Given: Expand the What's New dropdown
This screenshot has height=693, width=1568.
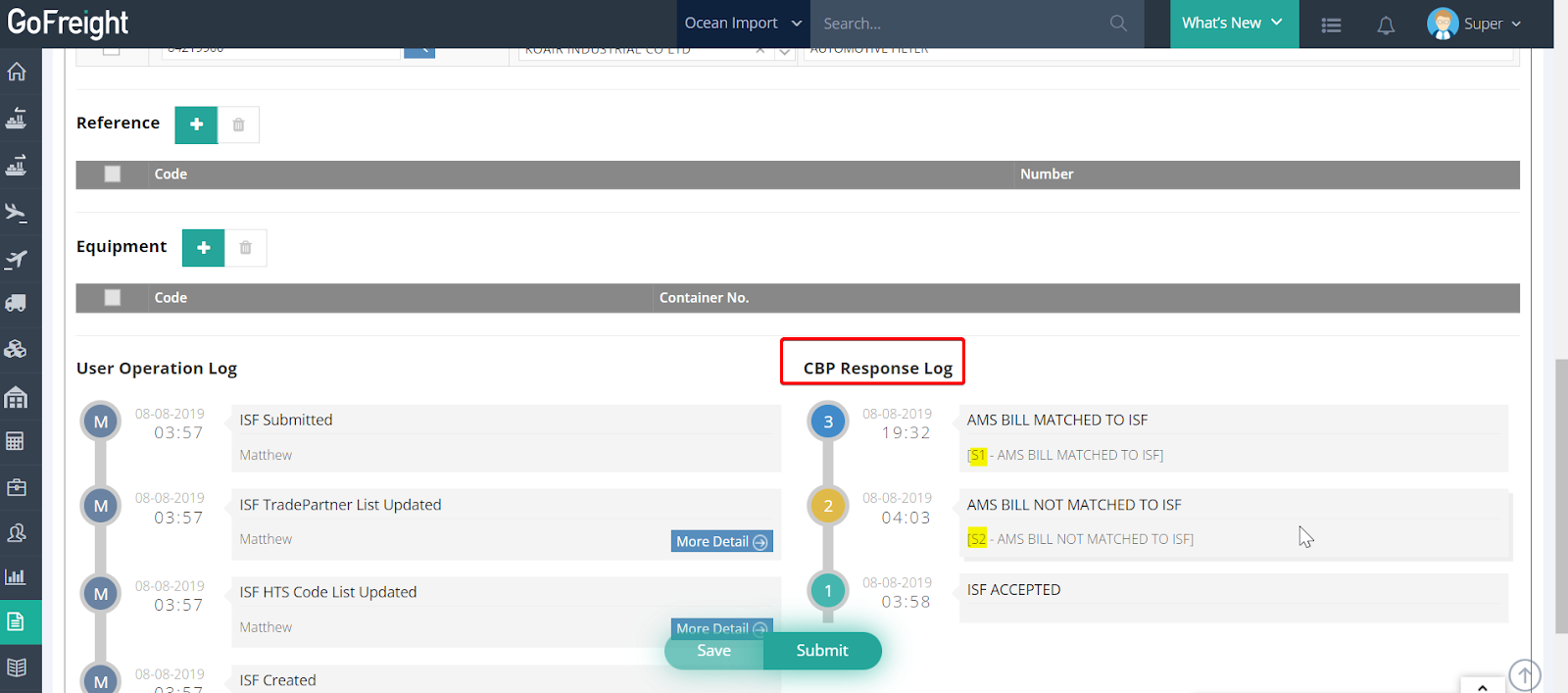Looking at the screenshot, I should [1233, 24].
